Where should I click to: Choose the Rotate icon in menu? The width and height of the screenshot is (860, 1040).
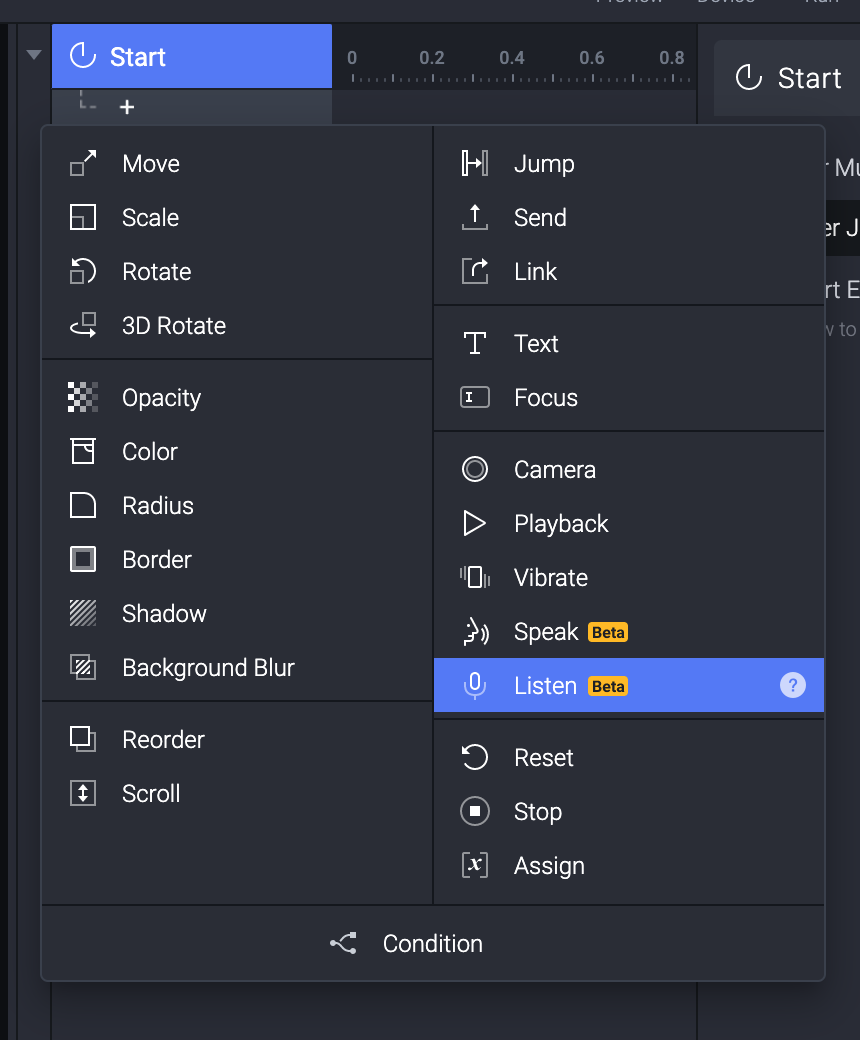[83, 272]
